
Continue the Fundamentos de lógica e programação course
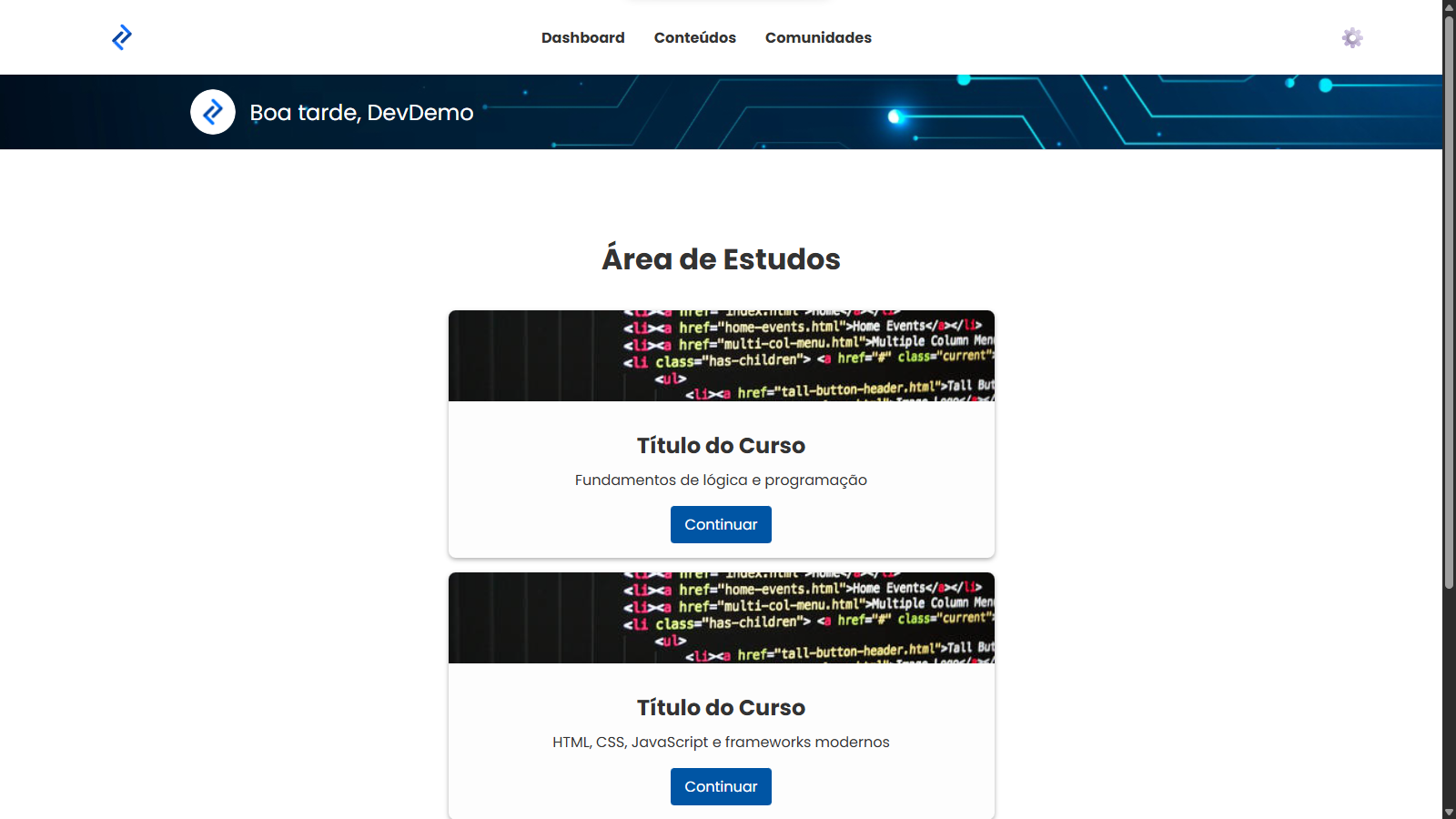click(x=721, y=524)
